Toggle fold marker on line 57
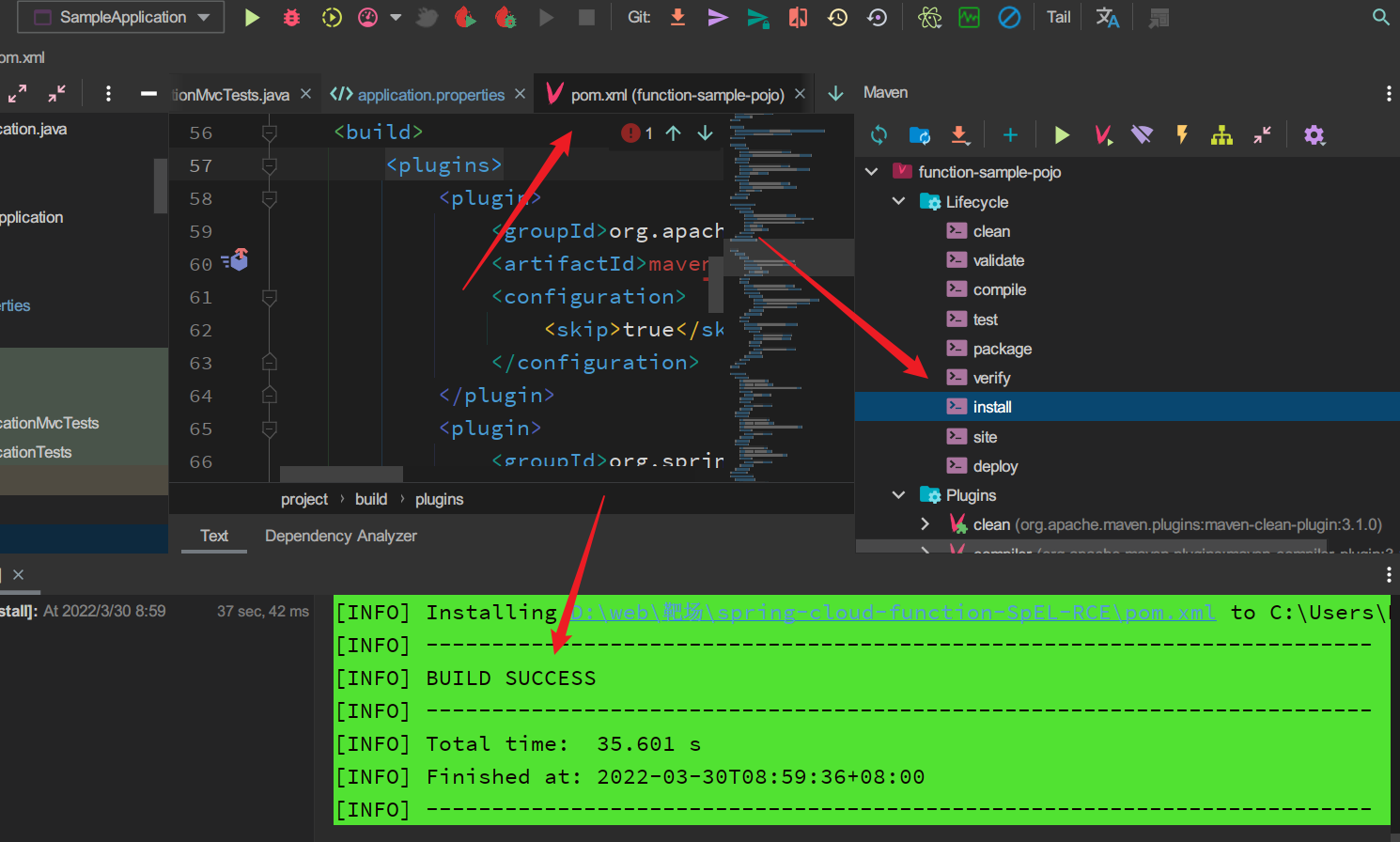 tap(269, 165)
